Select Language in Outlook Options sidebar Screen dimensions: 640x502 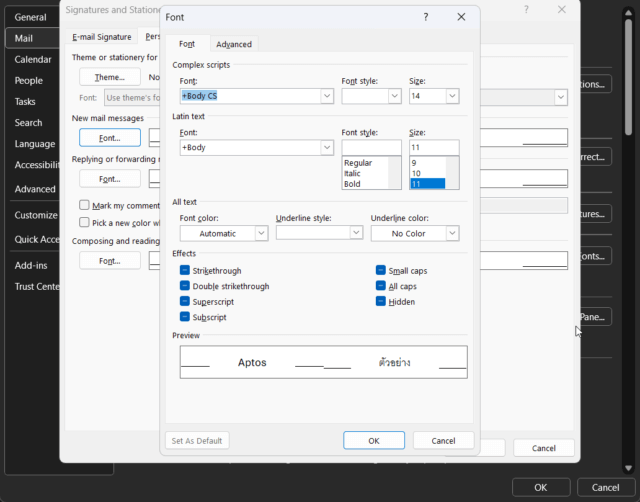coord(35,144)
